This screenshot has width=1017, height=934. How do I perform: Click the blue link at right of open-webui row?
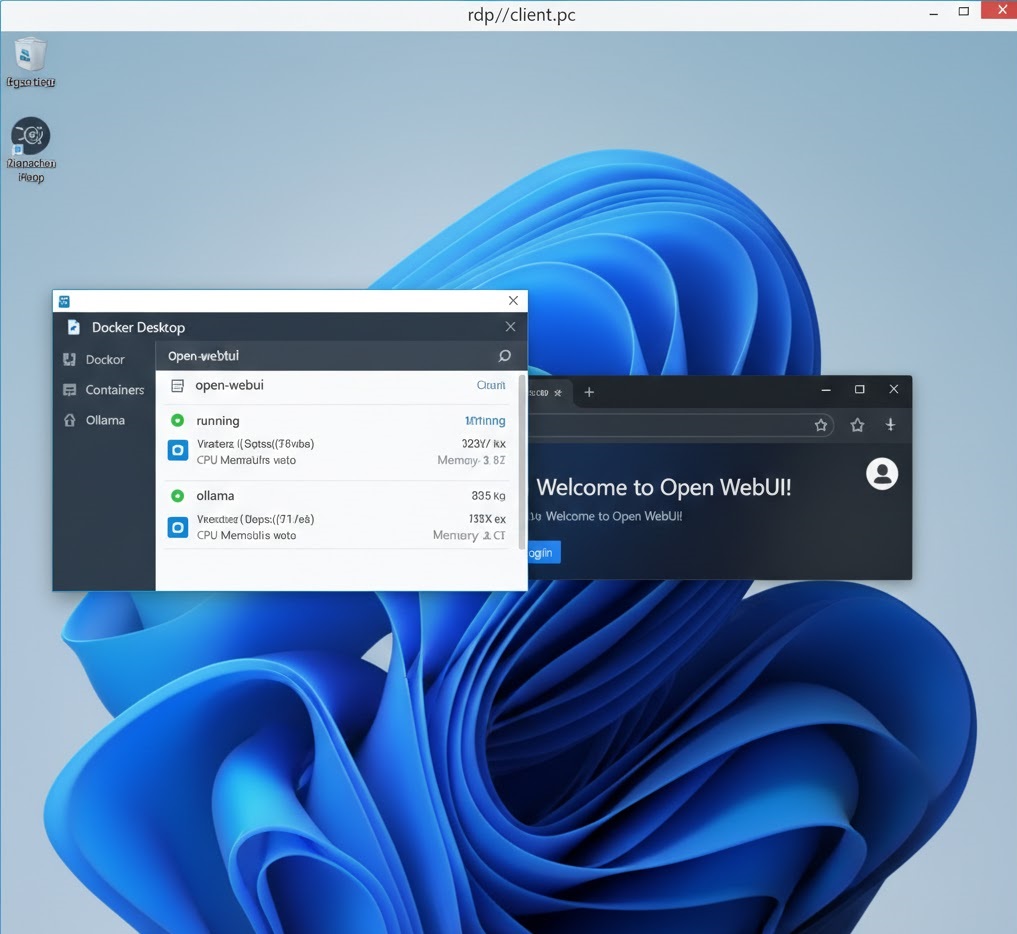point(491,385)
